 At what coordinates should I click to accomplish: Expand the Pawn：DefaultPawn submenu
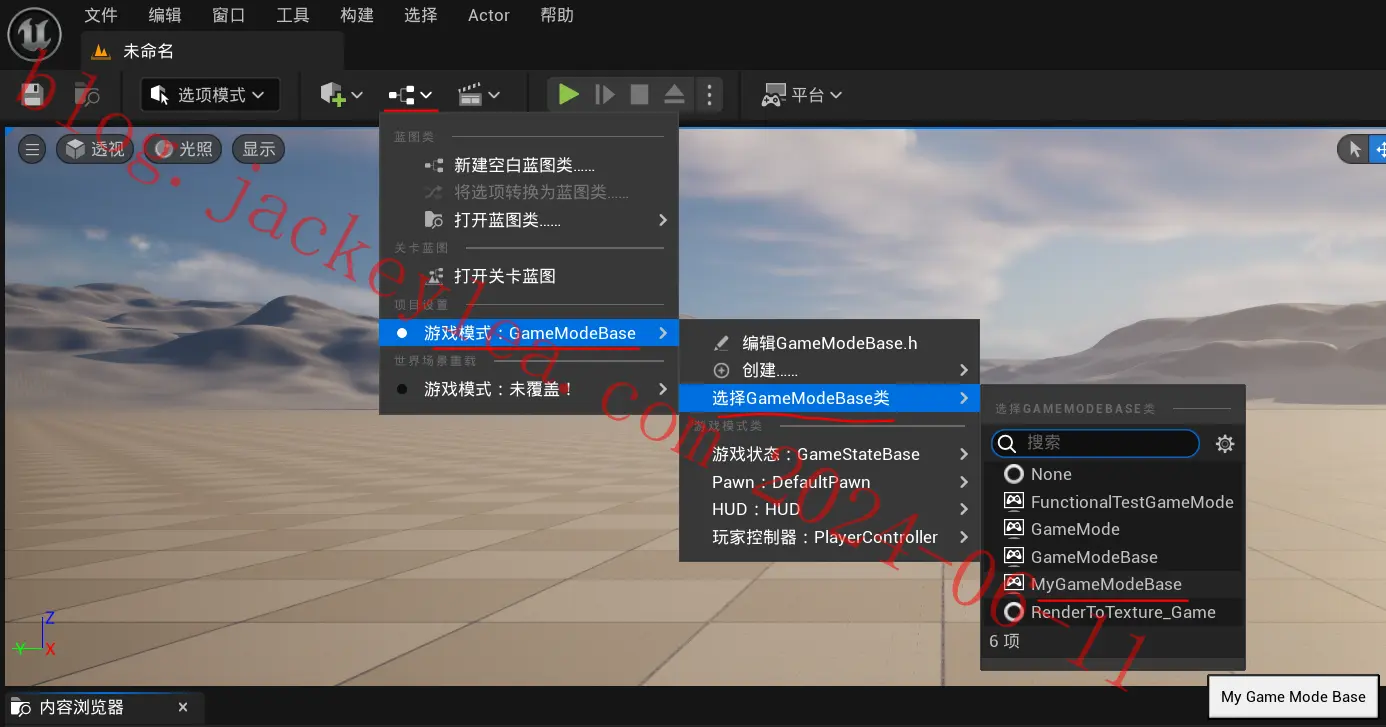tap(828, 482)
